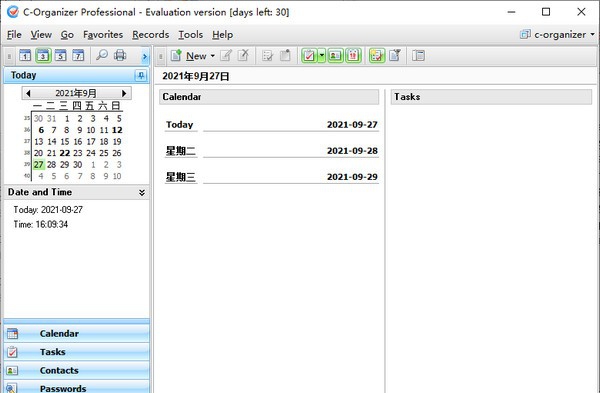Open the New button dropdown arrow

point(213,56)
